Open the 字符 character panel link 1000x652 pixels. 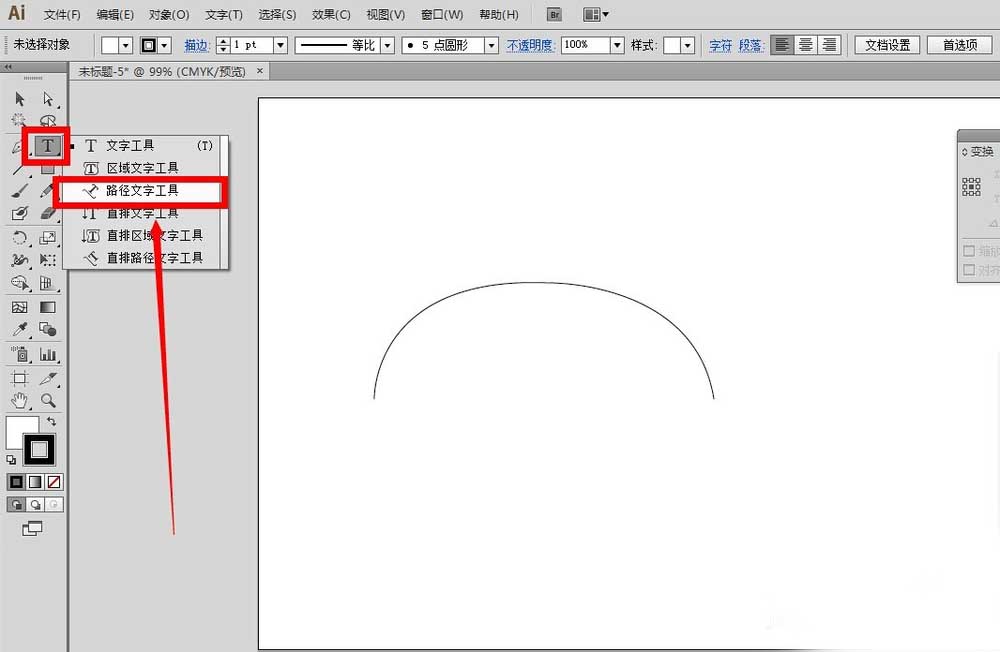pyautogui.click(x=721, y=45)
